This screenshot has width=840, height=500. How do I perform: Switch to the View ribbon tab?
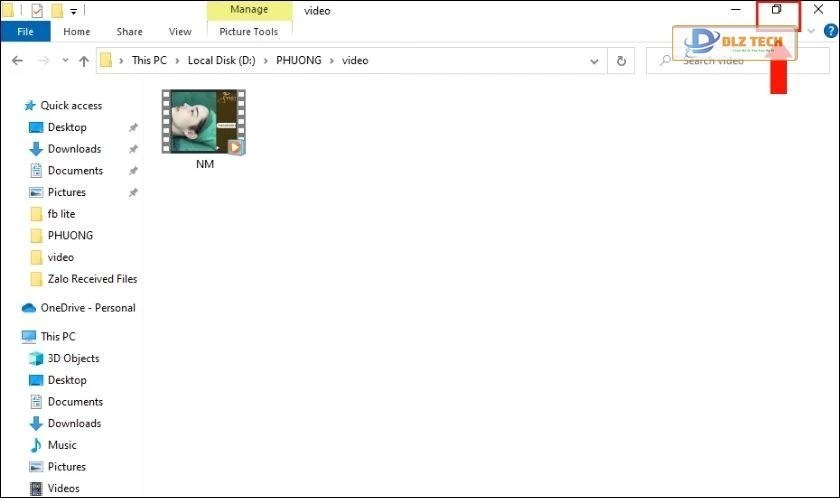pyautogui.click(x=180, y=32)
